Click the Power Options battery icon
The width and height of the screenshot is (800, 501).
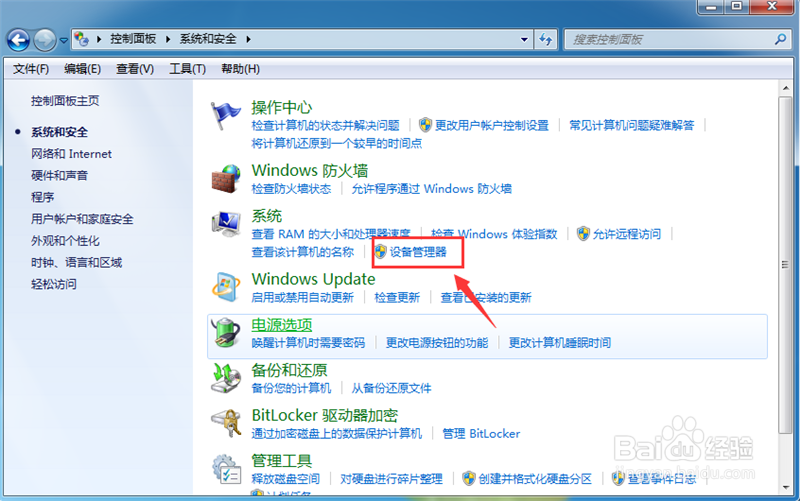pyautogui.click(x=226, y=332)
